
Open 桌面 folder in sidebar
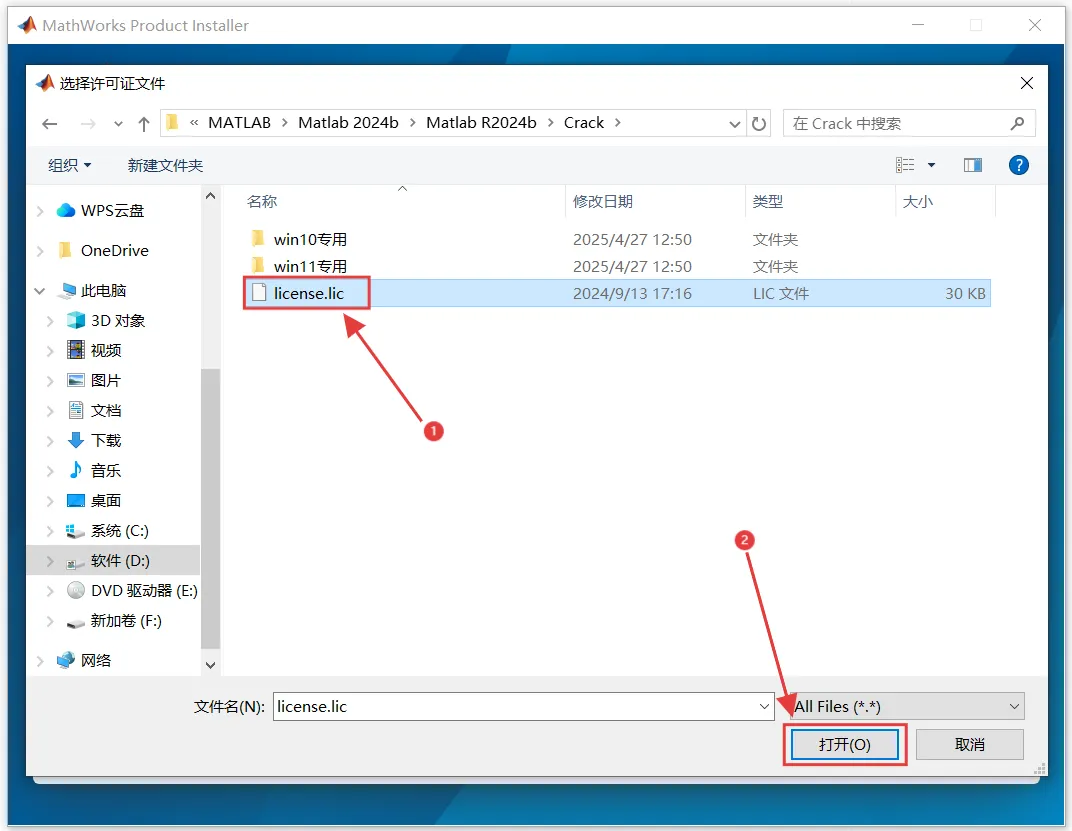[x=106, y=501]
